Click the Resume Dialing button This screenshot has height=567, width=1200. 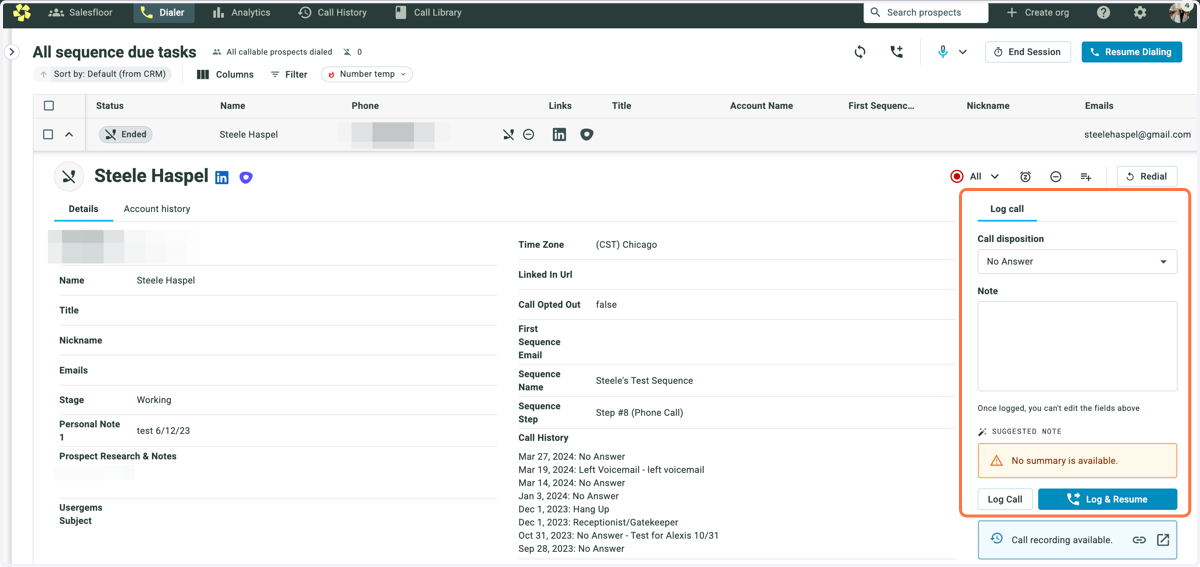(1131, 52)
